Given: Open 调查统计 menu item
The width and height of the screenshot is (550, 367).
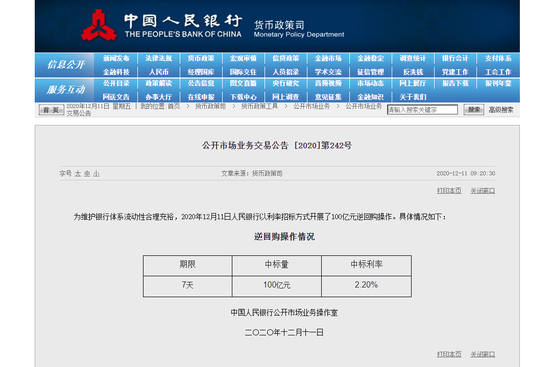Looking at the screenshot, I should tap(413, 58).
